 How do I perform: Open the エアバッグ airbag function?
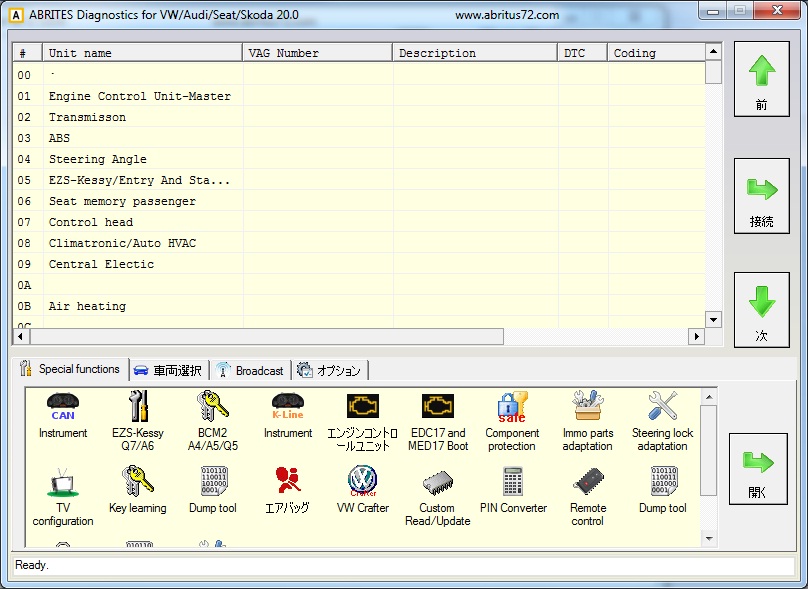point(288,490)
